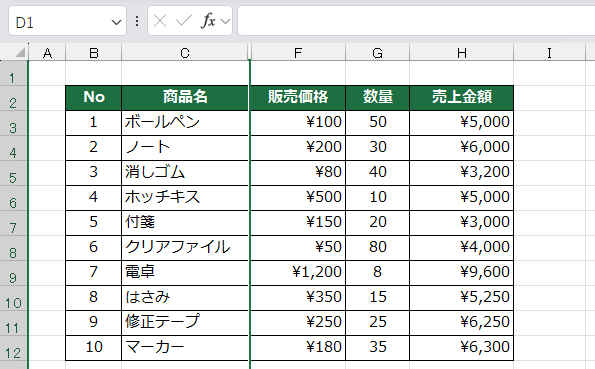Select the 付箋 cell
This screenshot has height=369, width=595.
(x=185, y=223)
